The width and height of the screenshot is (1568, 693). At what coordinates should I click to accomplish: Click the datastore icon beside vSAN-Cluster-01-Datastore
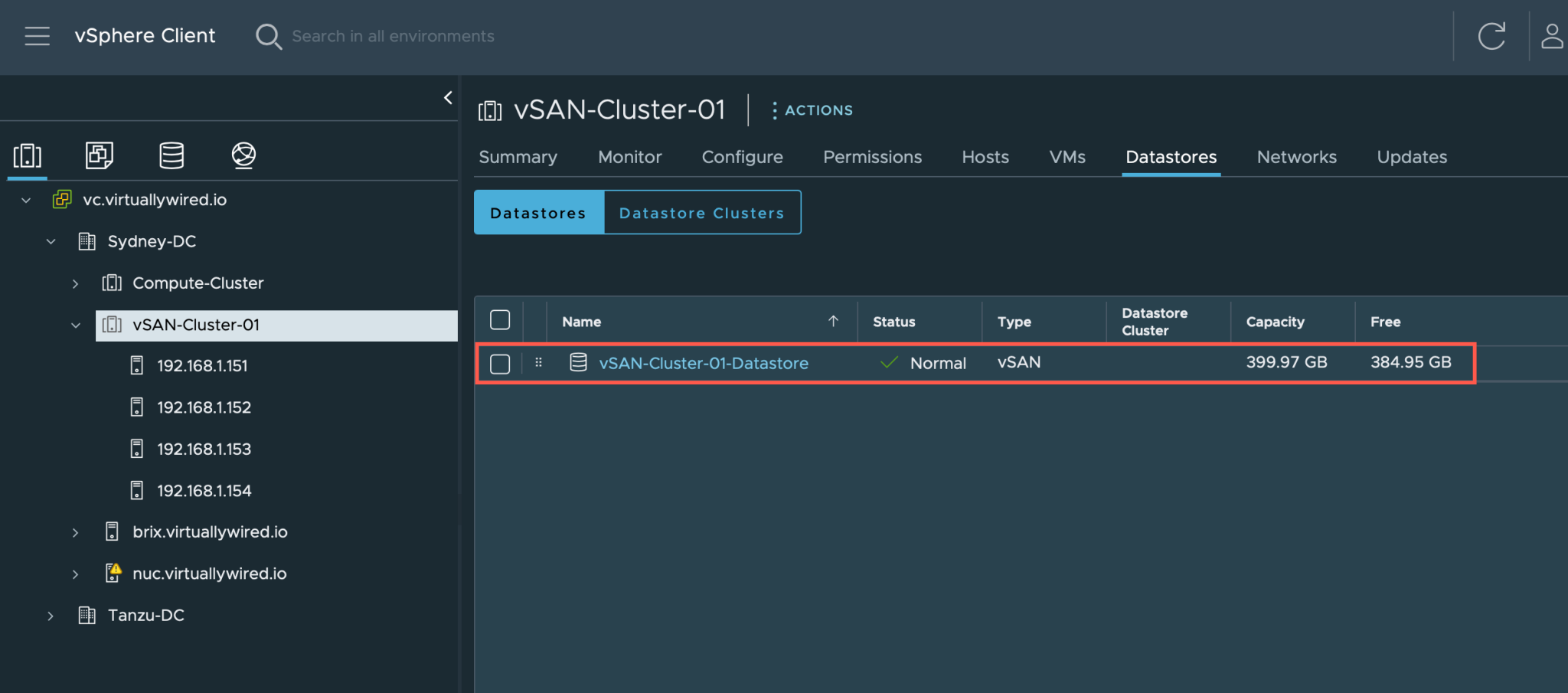click(x=579, y=362)
